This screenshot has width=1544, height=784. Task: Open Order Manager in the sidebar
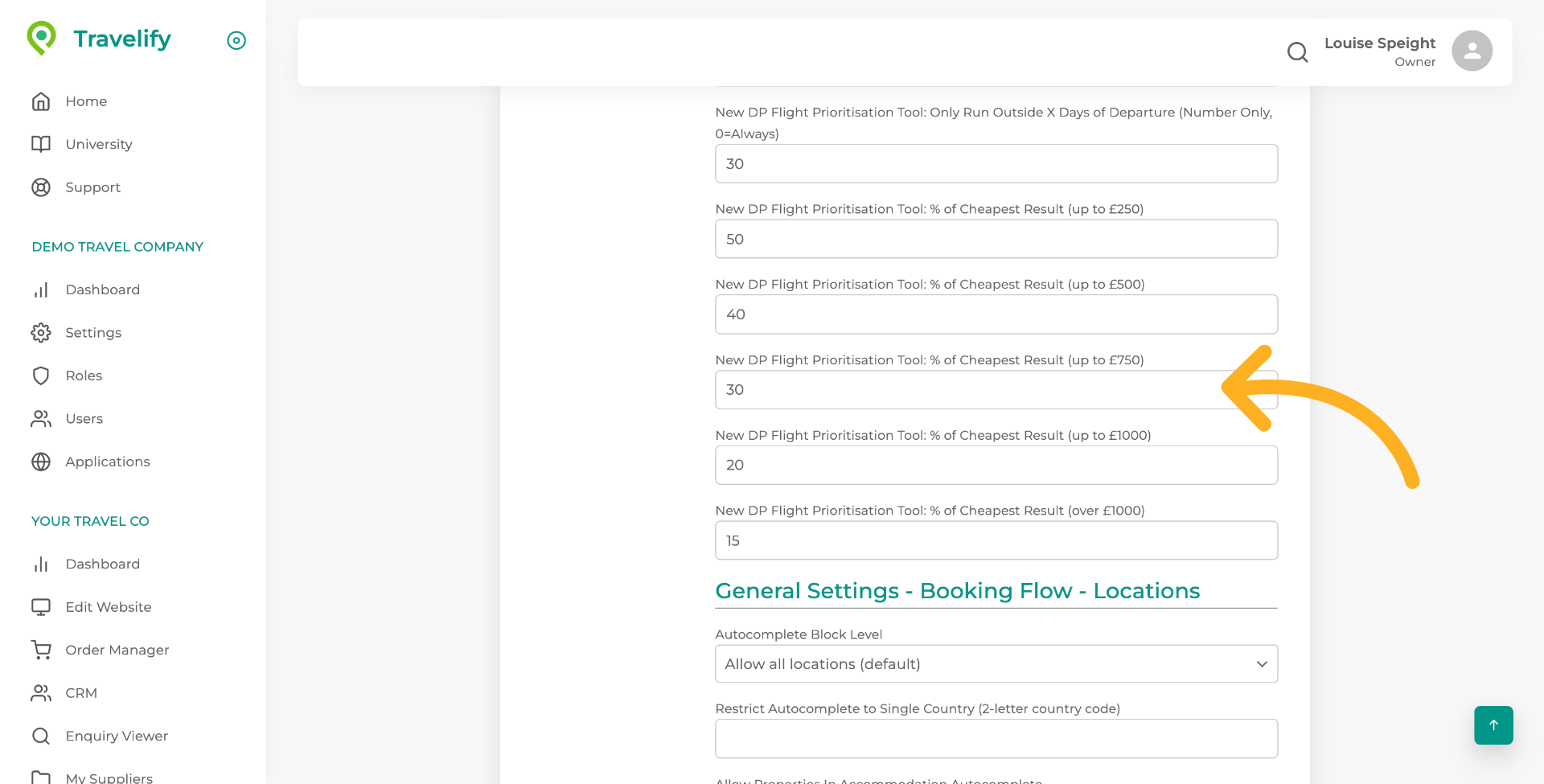point(117,650)
